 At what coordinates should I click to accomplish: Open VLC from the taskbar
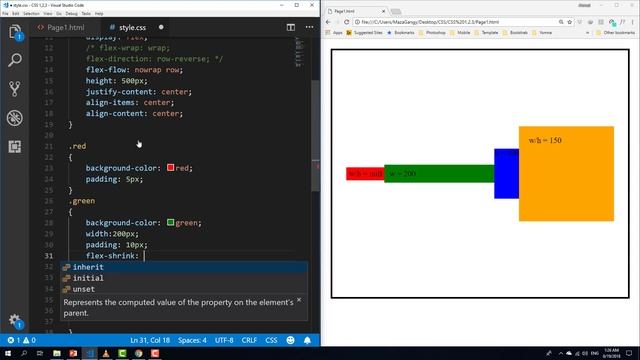[x=106, y=353]
